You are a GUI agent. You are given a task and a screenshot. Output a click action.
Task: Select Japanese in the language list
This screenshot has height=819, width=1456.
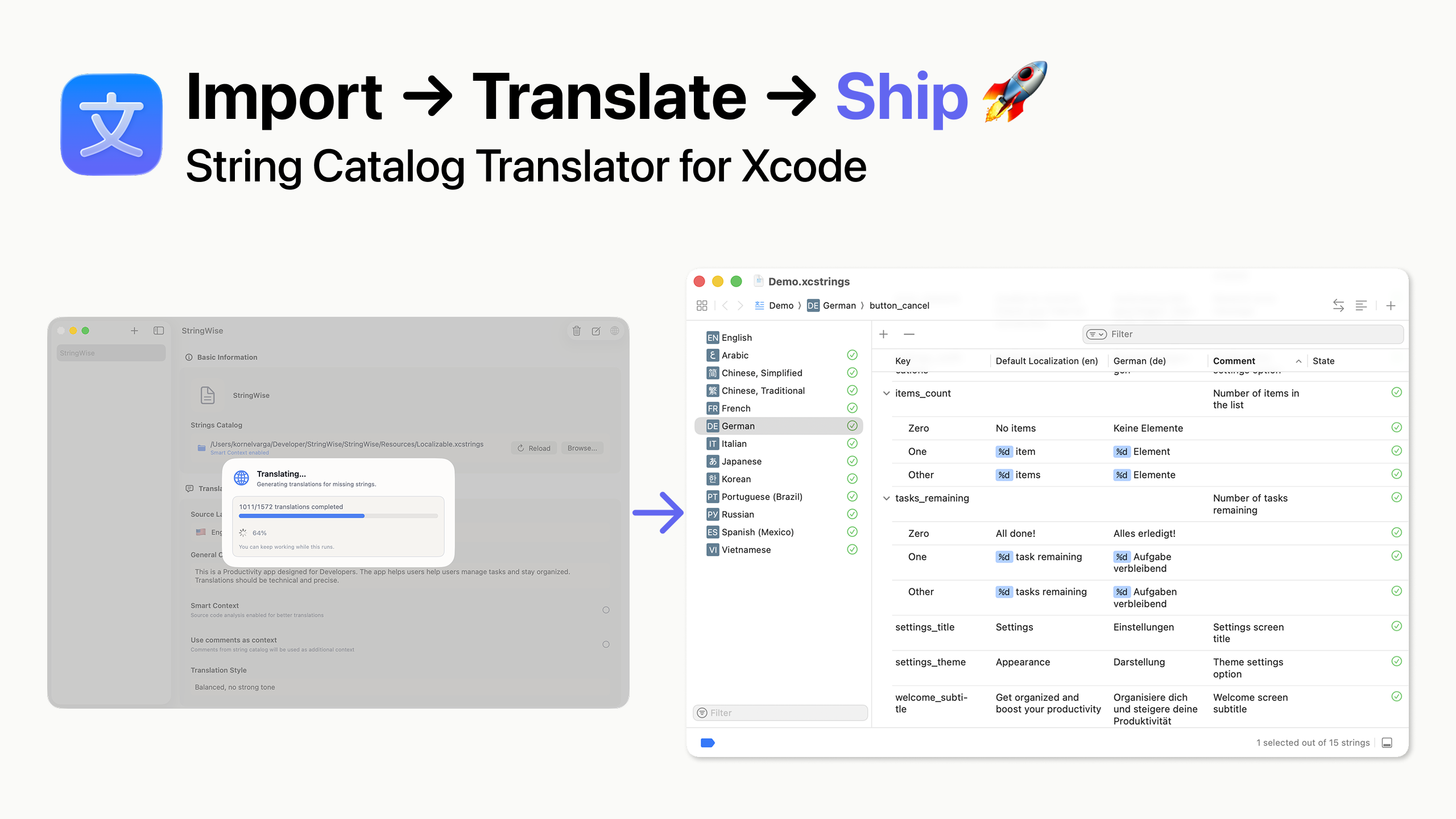click(x=779, y=461)
